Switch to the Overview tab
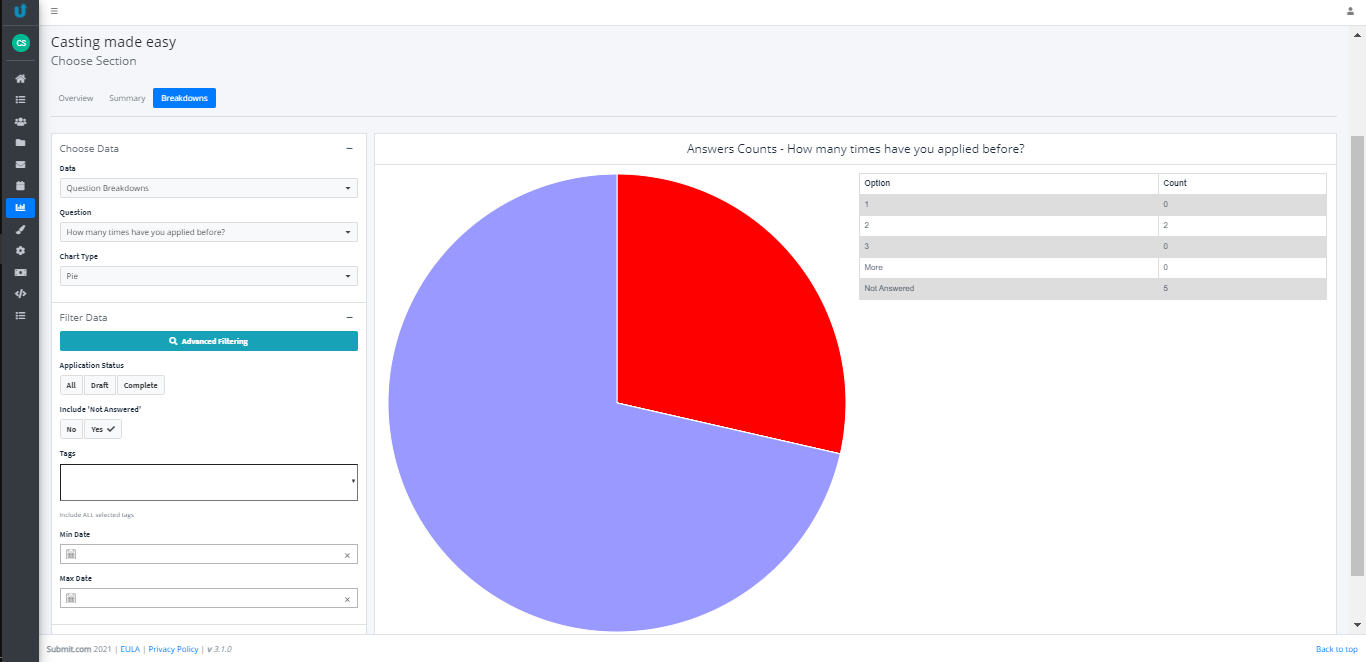This screenshot has width=1366, height=662. click(x=76, y=98)
